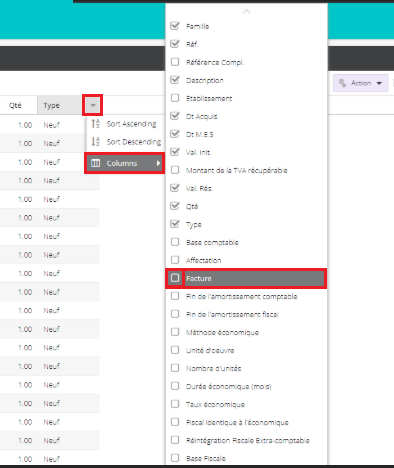Image resolution: width=394 pixels, height=468 pixels.
Task: Click the Columns grid icon
Action: pos(96,163)
